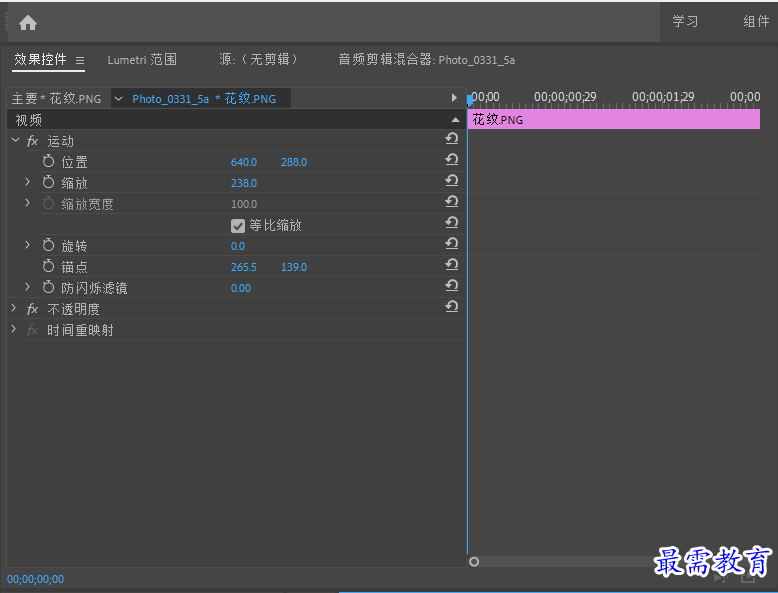Reset the 旋转 parameter
Screen dimensions: 778x593
(x=452, y=243)
